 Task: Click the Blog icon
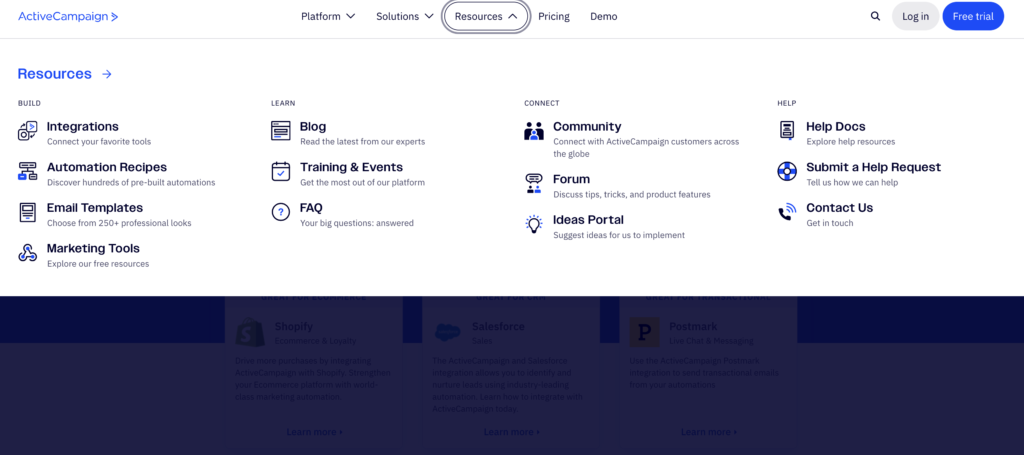tap(281, 131)
